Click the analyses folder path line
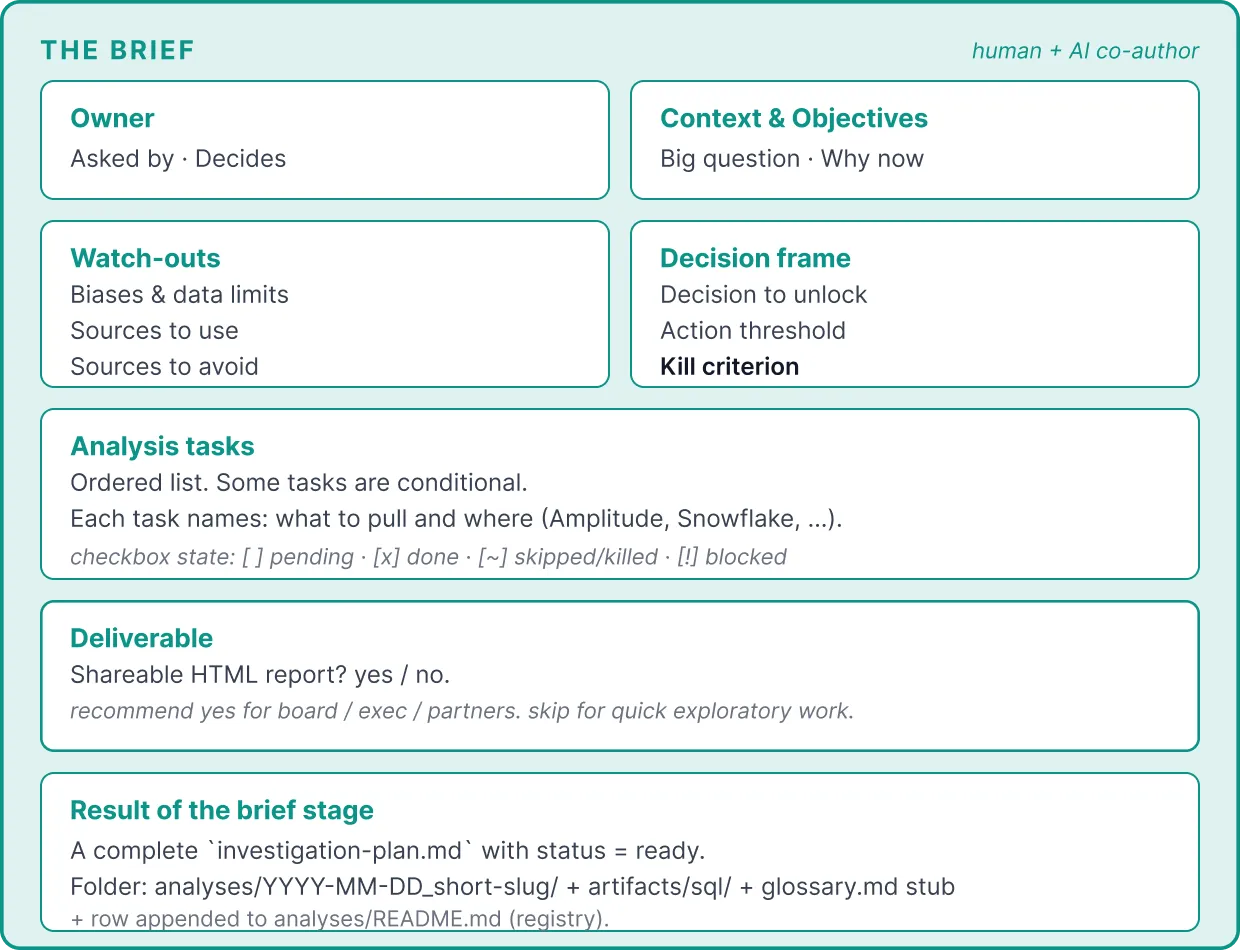 click(512, 887)
